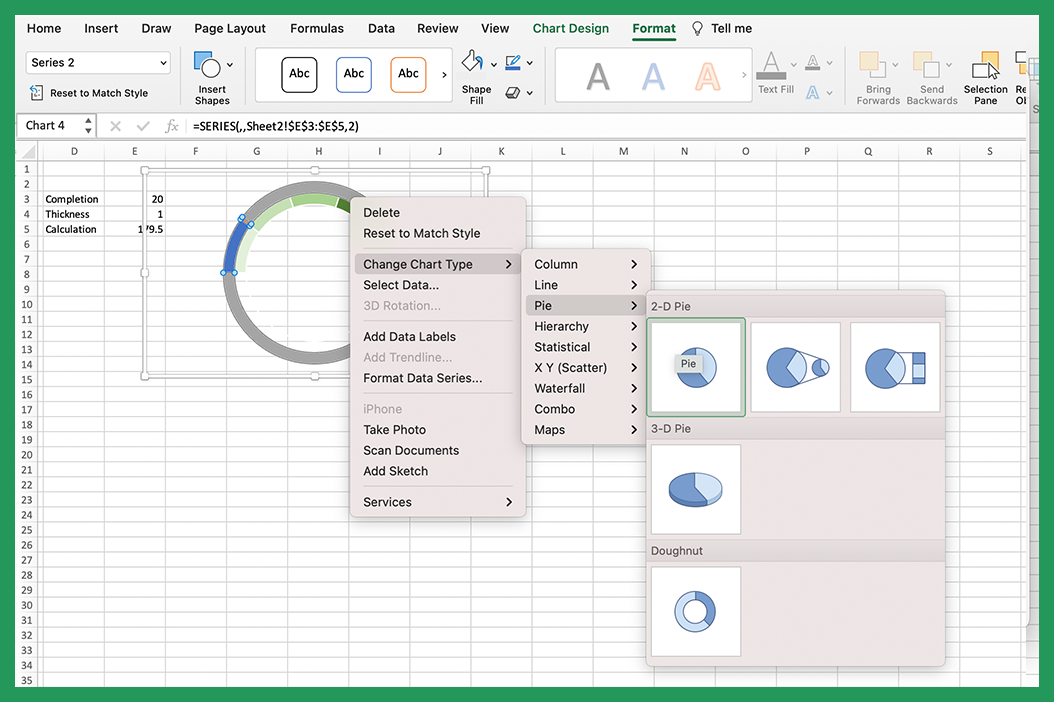Screen dimensions: 1054x702
Task: Expand the Shape Fill dropdown arrow
Action: pos(493,65)
